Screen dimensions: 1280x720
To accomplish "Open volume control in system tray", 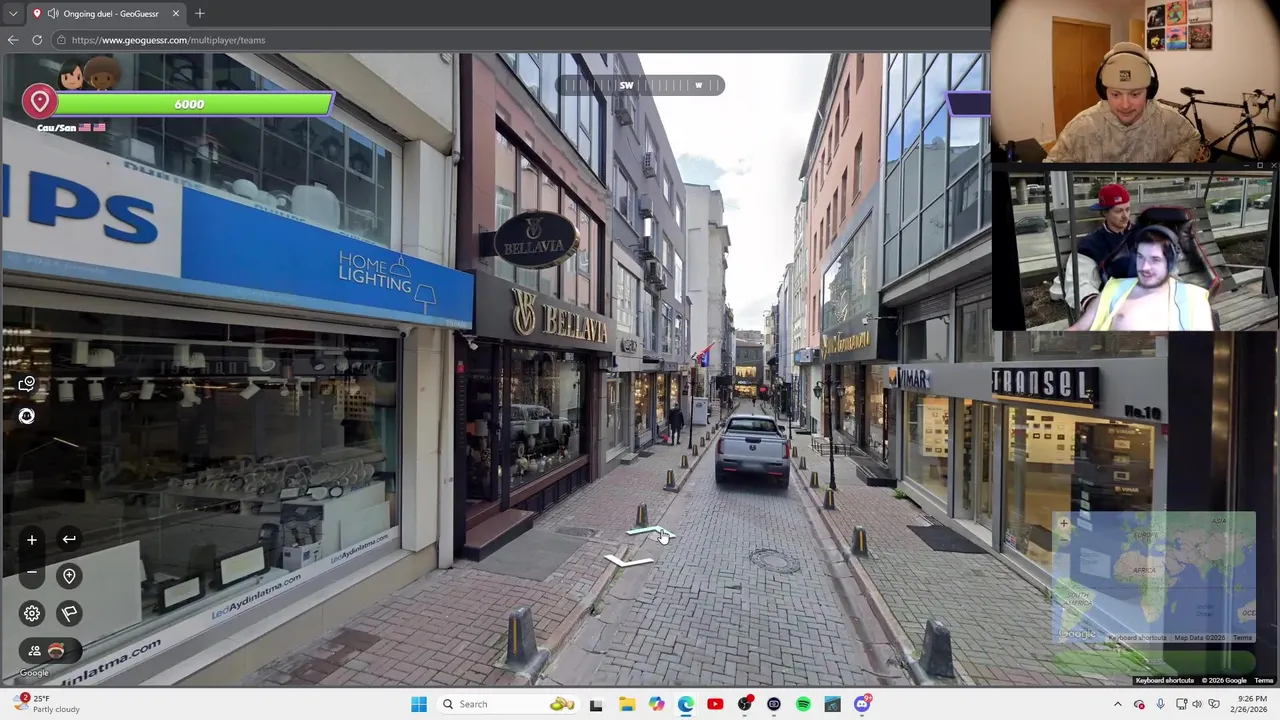I will (x=1197, y=704).
